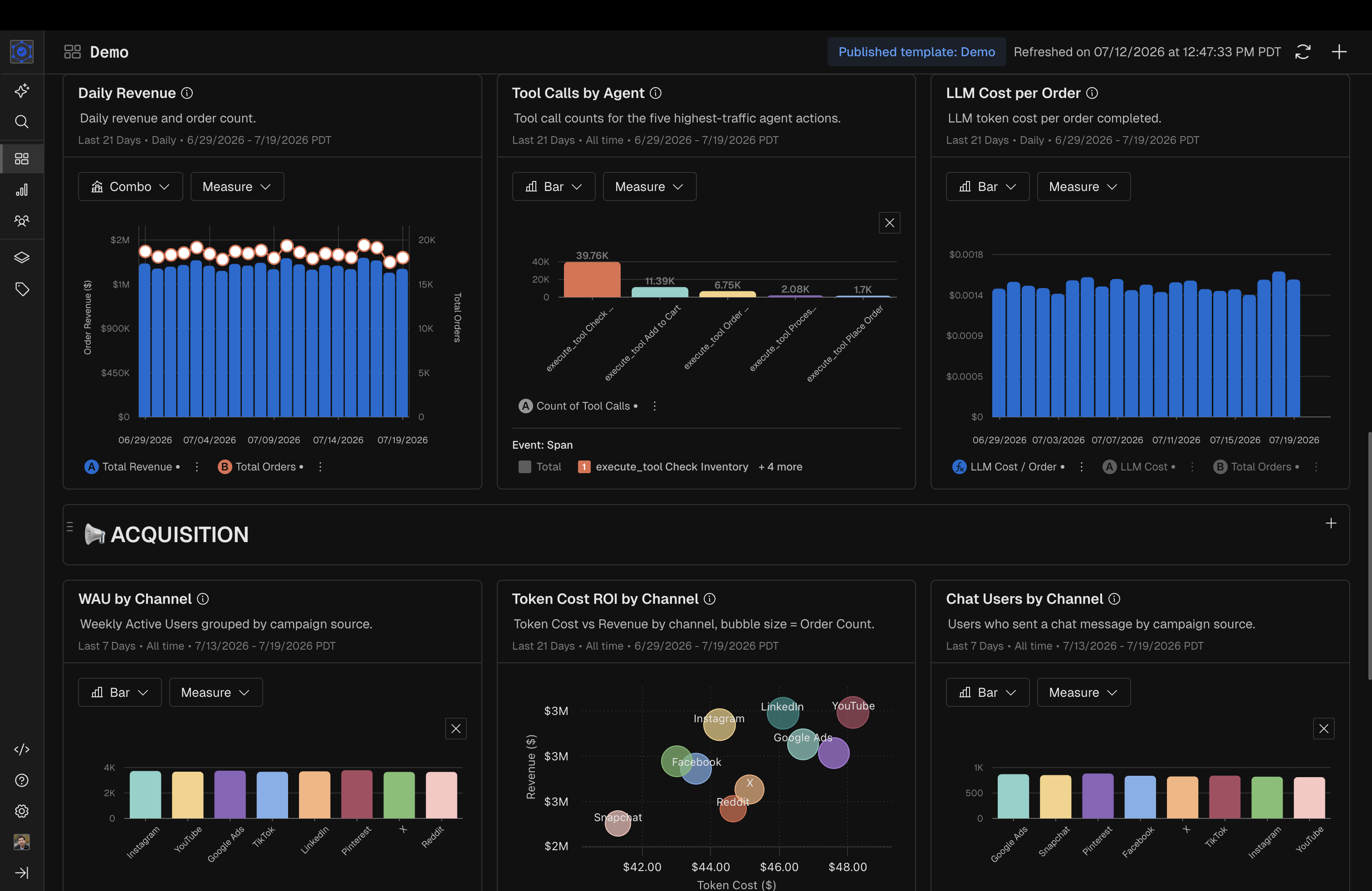Open the AI sparkle assistant icon
This screenshot has width=1372, height=891.
coord(21,90)
